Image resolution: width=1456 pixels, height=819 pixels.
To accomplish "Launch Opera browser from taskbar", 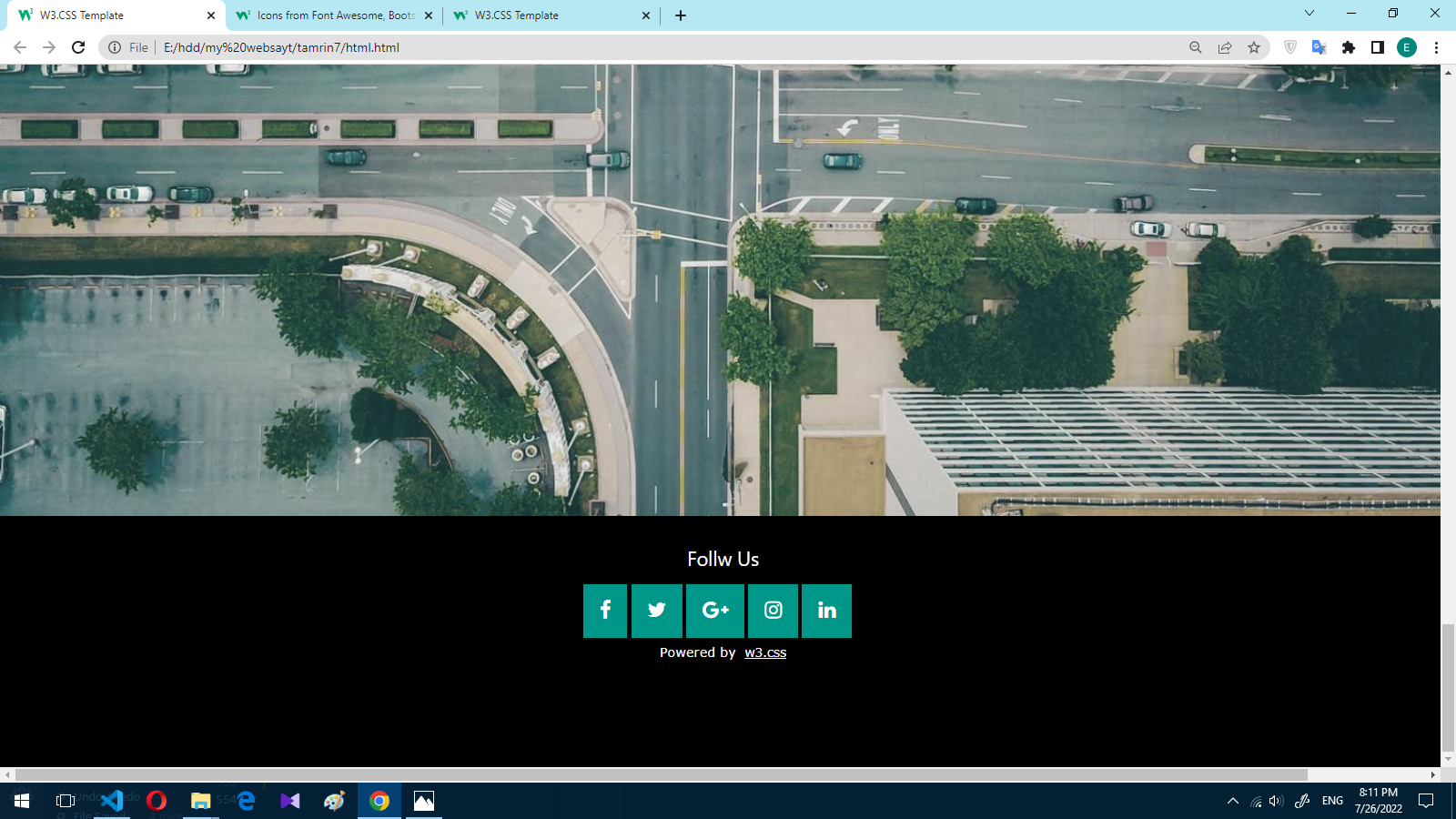I will click(x=157, y=801).
